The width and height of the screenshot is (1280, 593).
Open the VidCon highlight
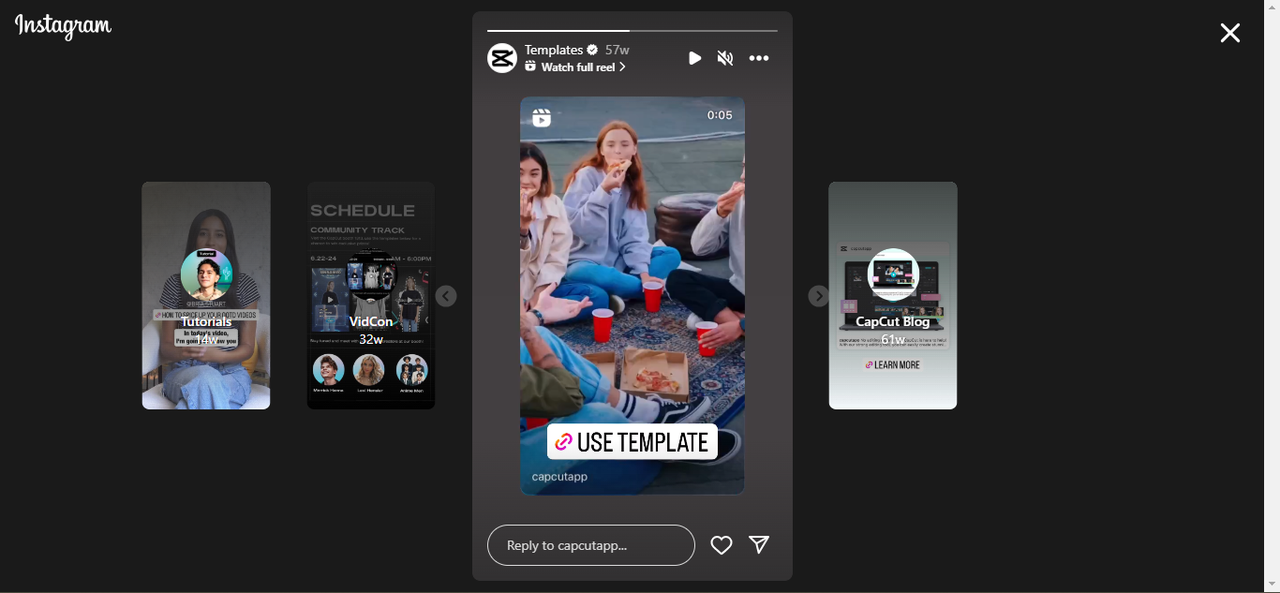click(x=371, y=296)
